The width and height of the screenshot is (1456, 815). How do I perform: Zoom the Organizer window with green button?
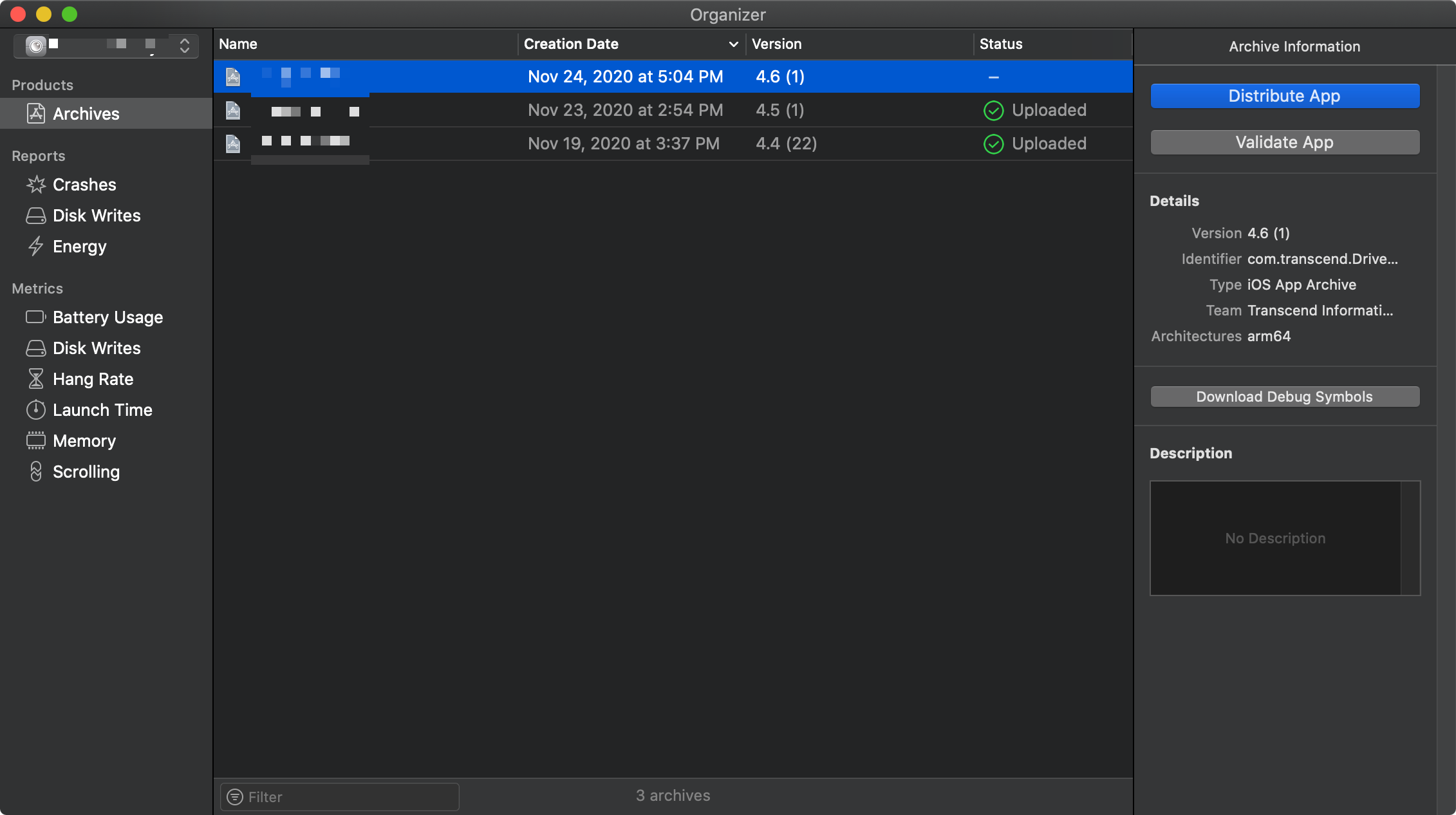(70, 14)
